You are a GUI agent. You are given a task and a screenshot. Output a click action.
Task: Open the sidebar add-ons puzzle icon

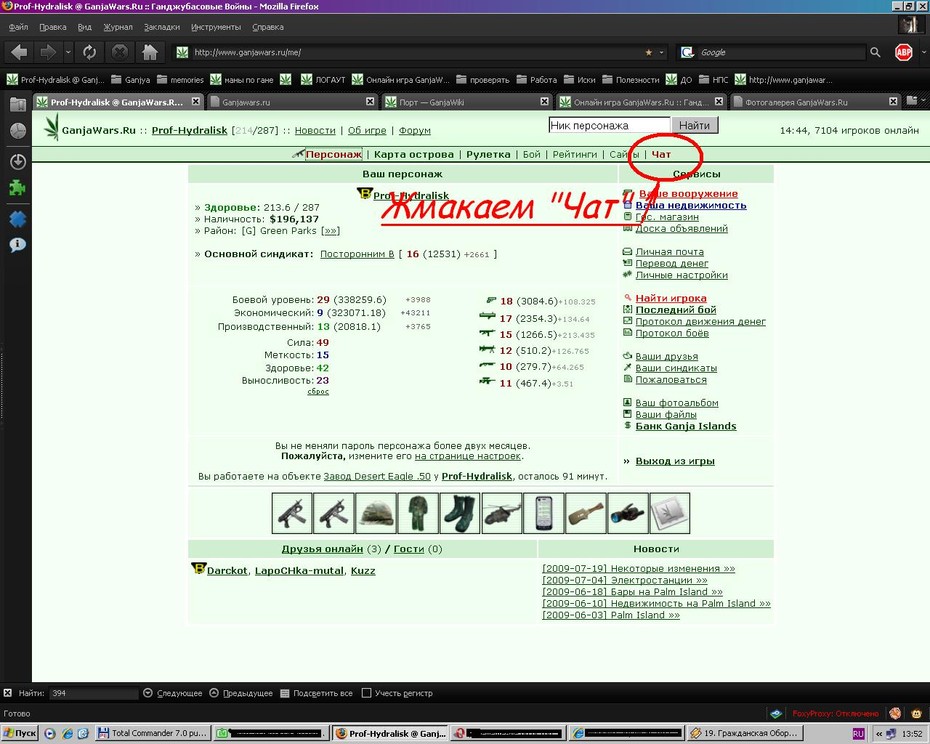(17, 189)
